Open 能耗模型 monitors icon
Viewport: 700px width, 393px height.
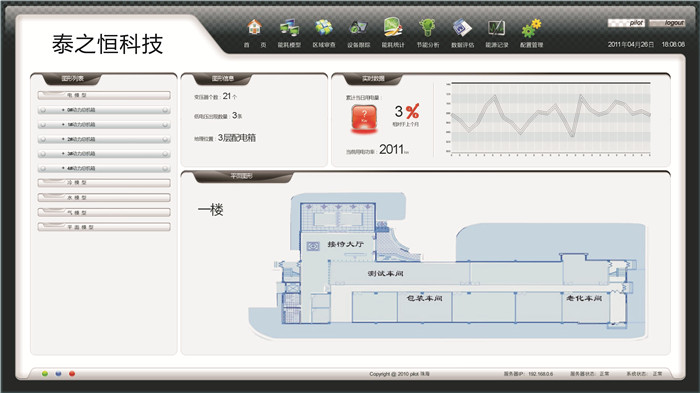tap(289, 28)
